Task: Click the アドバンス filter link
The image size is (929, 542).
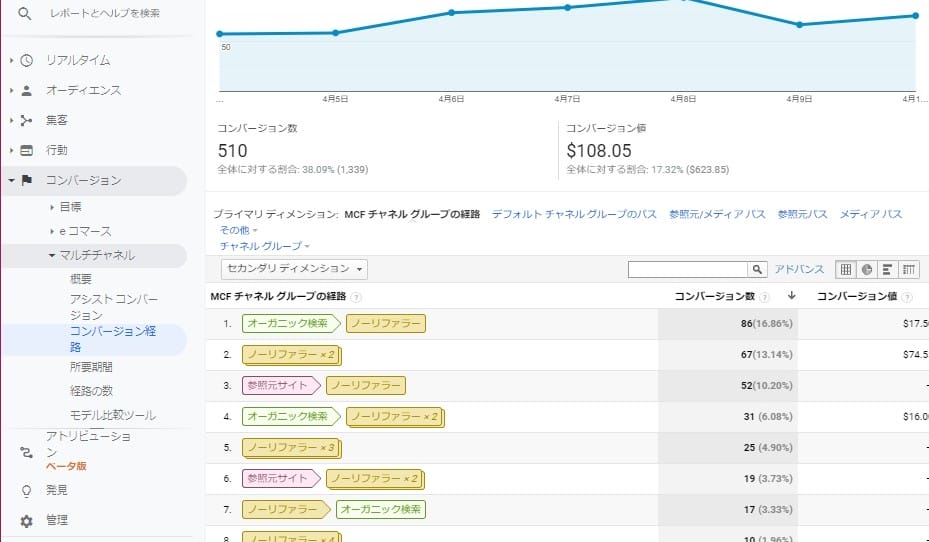Action: point(799,269)
